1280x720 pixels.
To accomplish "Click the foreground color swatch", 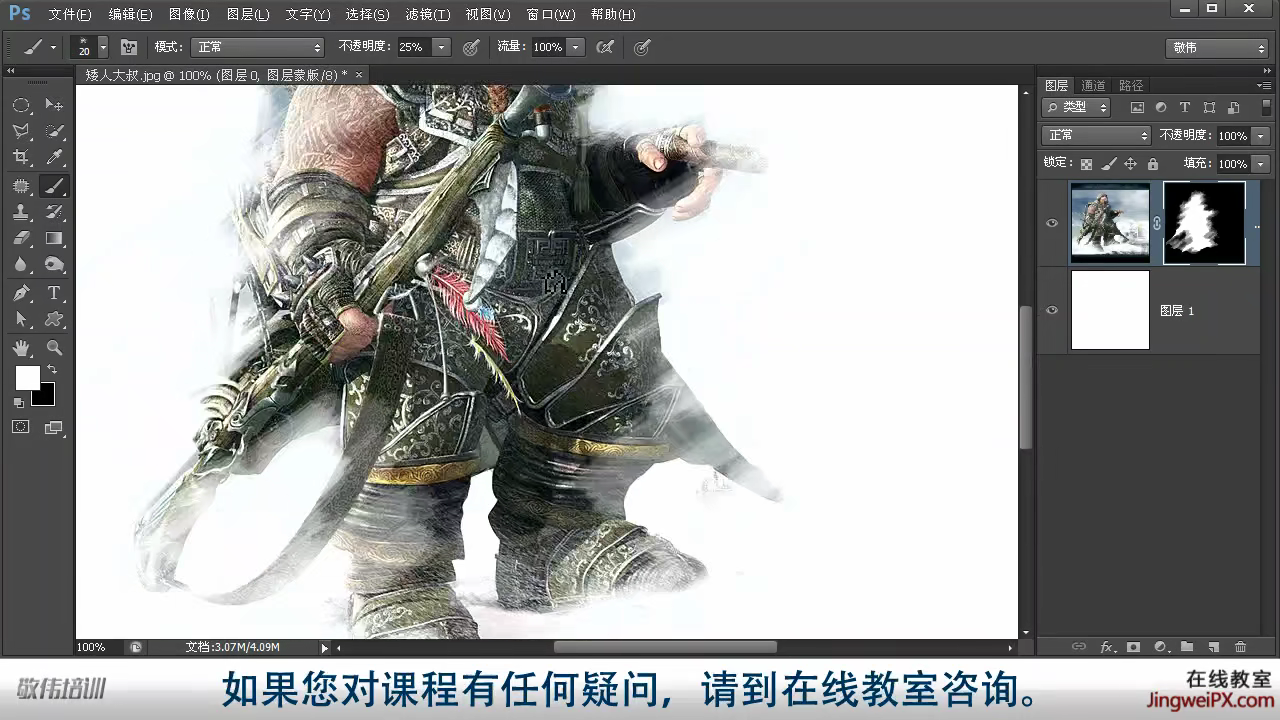I will coord(27,378).
